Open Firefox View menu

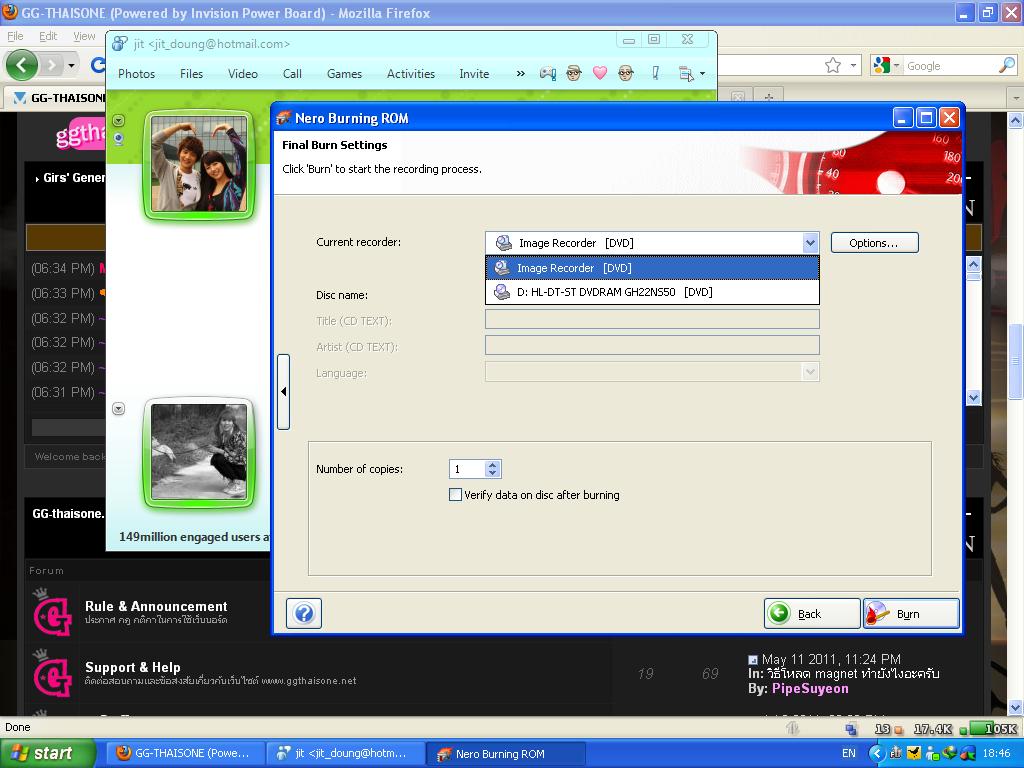(84, 36)
